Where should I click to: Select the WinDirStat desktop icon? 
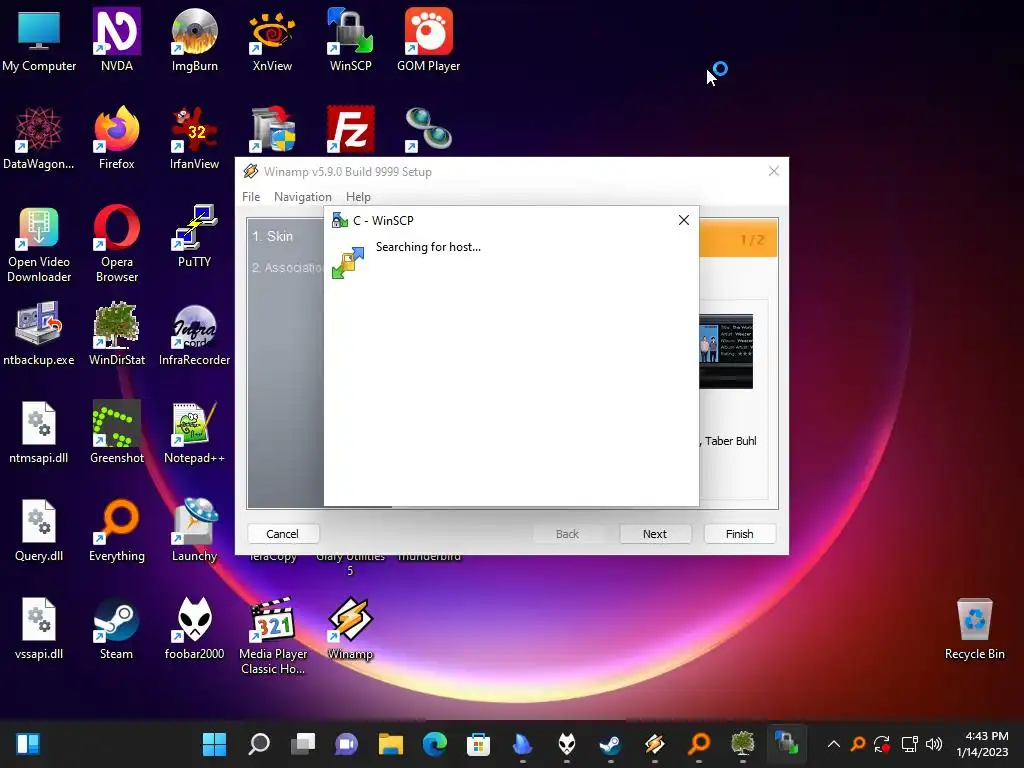pos(117,334)
